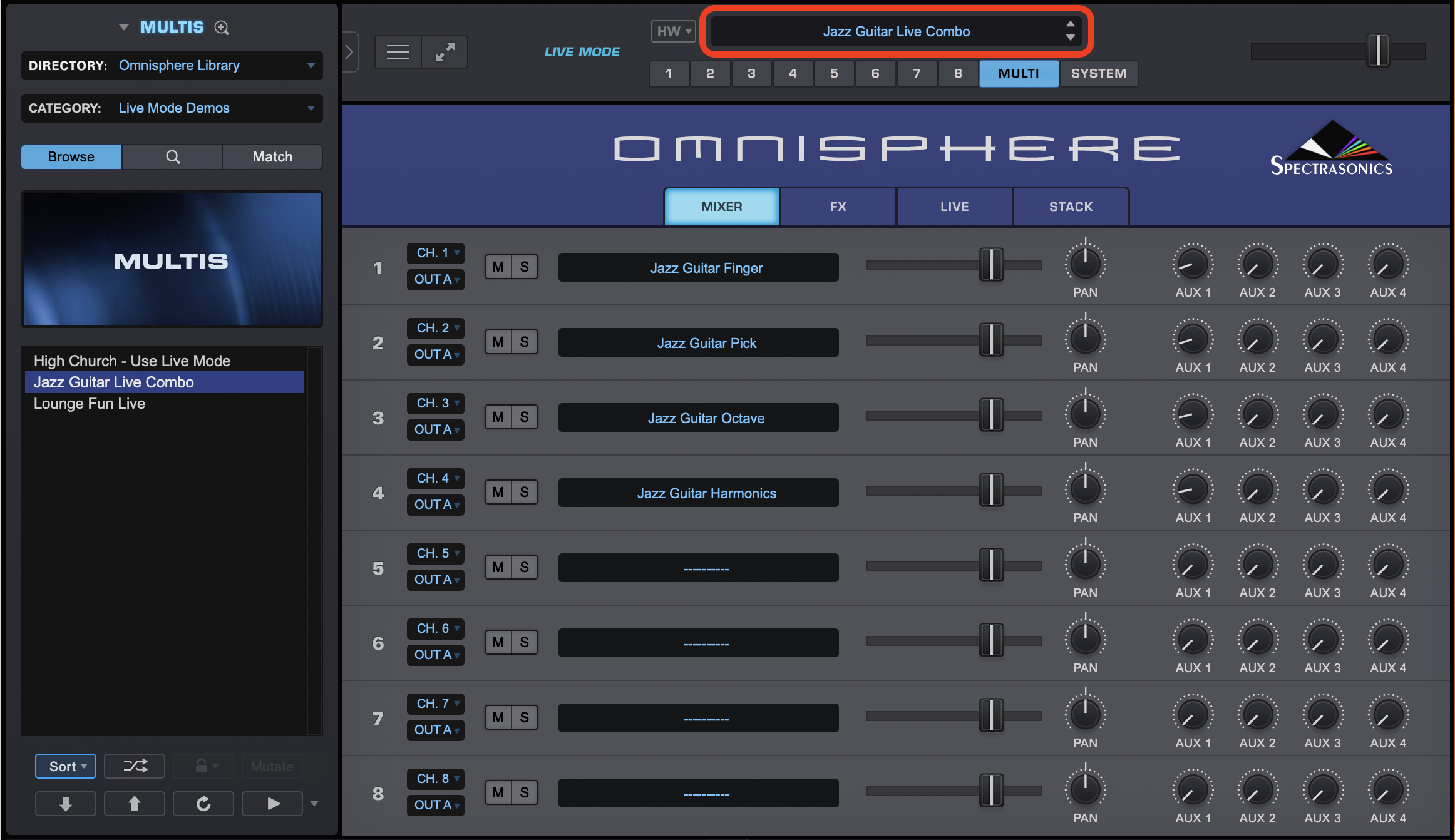The width and height of the screenshot is (1455, 840).
Task: Click the Jazz Guitar Finger patch name field
Action: (699, 268)
